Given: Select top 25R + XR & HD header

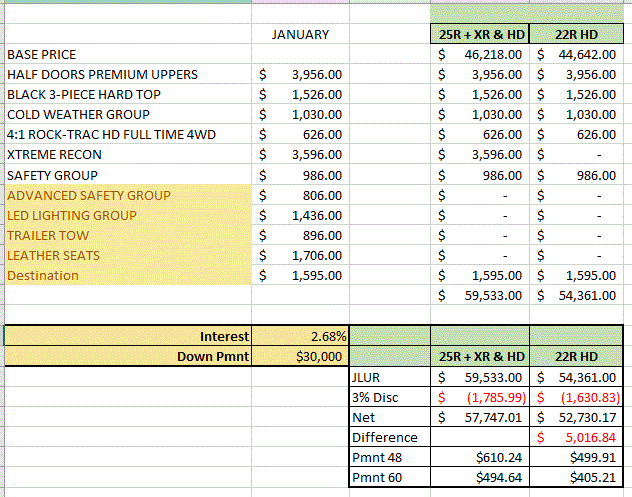Looking at the screenshot, I should point(480,34).
